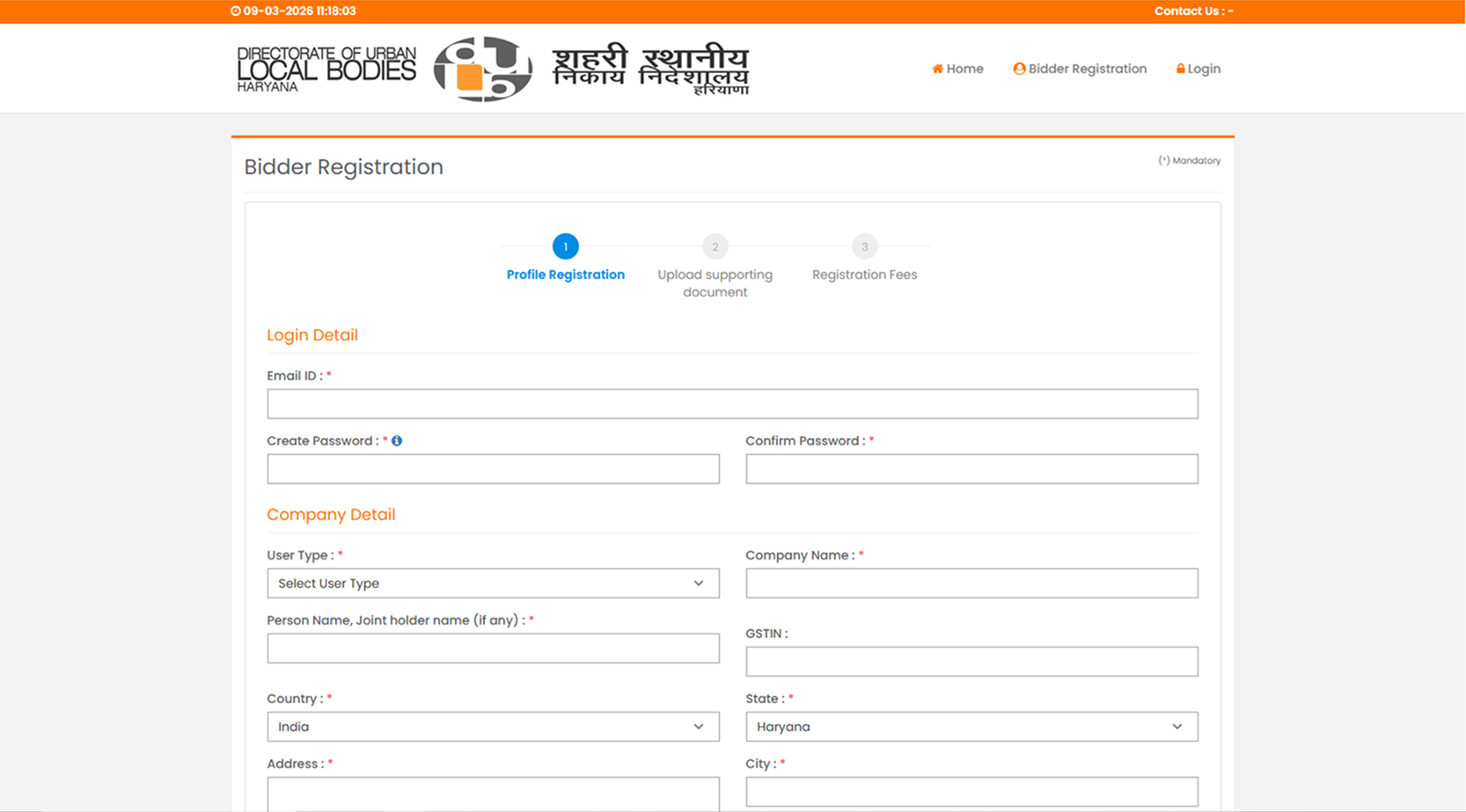The height and width of the screenshot is (812, 1466).
Task: Click the clock icon beside the date
Action: [236, 11]
